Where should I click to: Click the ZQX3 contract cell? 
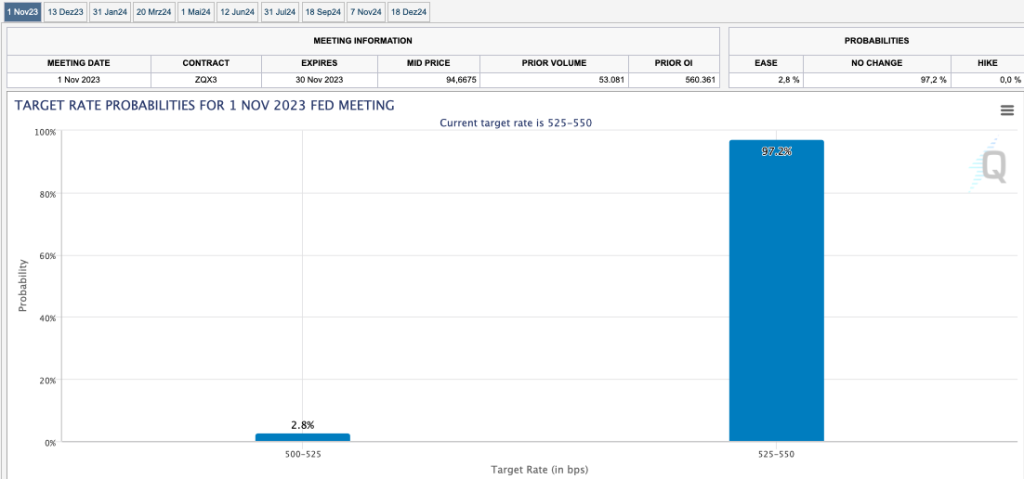coord(206,80)
